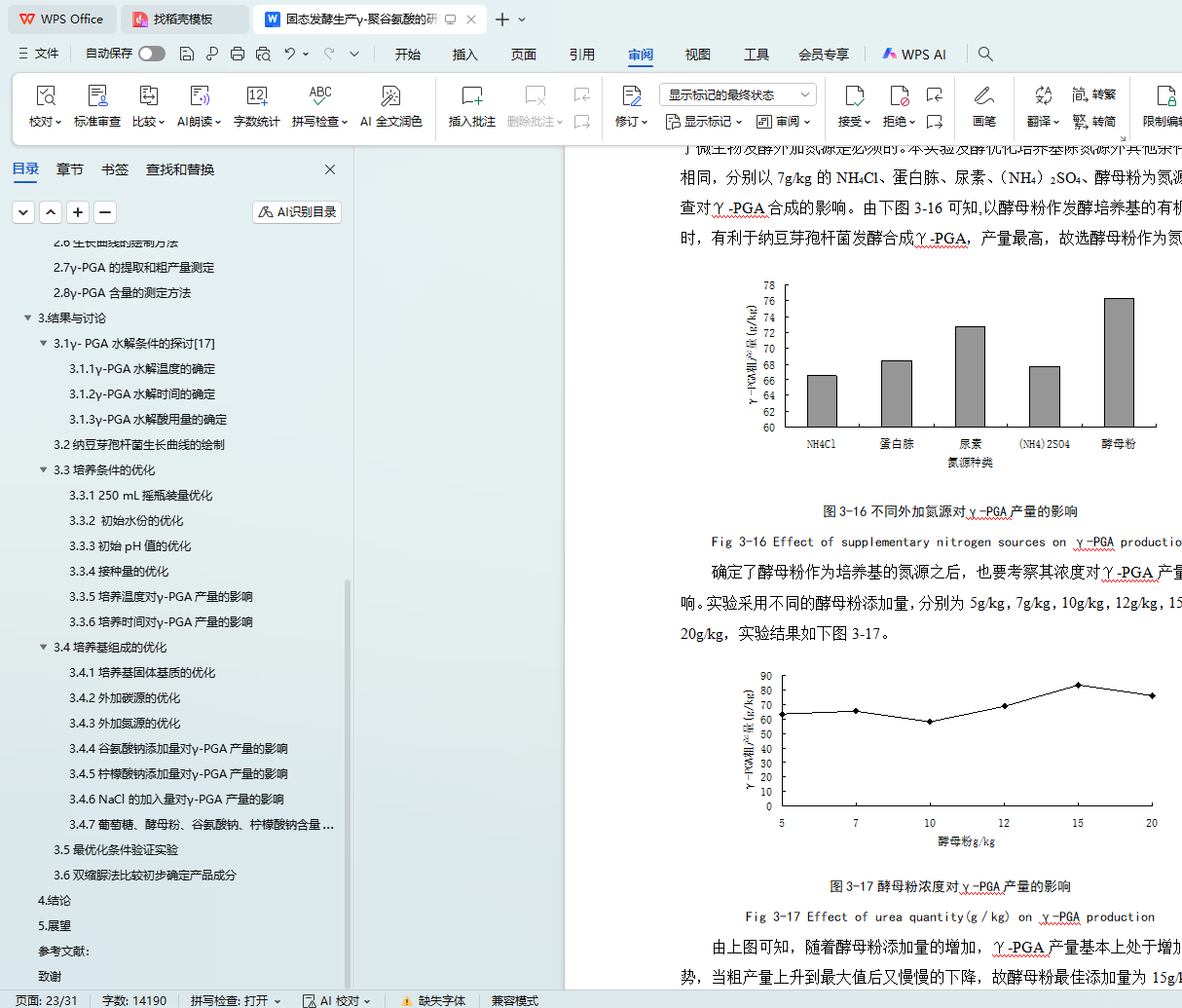
Task: Click the 插入批注 insert comment icon
Action: point(471,96)
